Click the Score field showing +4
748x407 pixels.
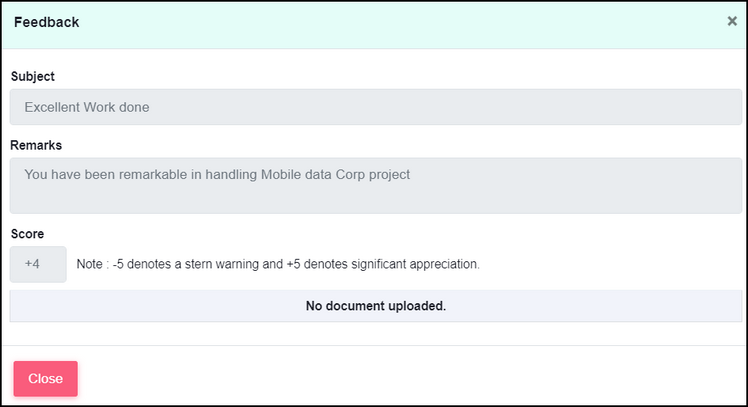coord(38,265)
